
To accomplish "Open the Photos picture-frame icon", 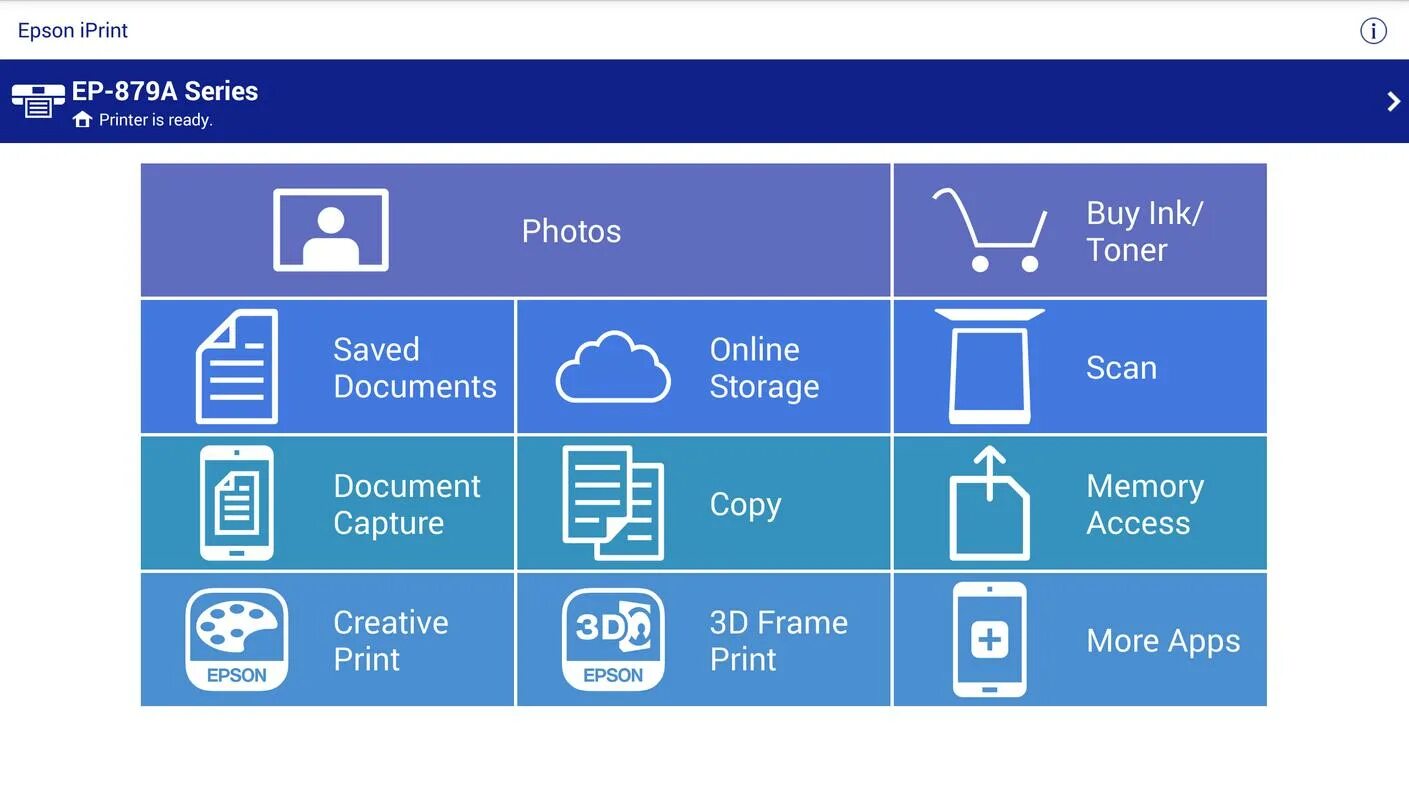I will 331,230.
